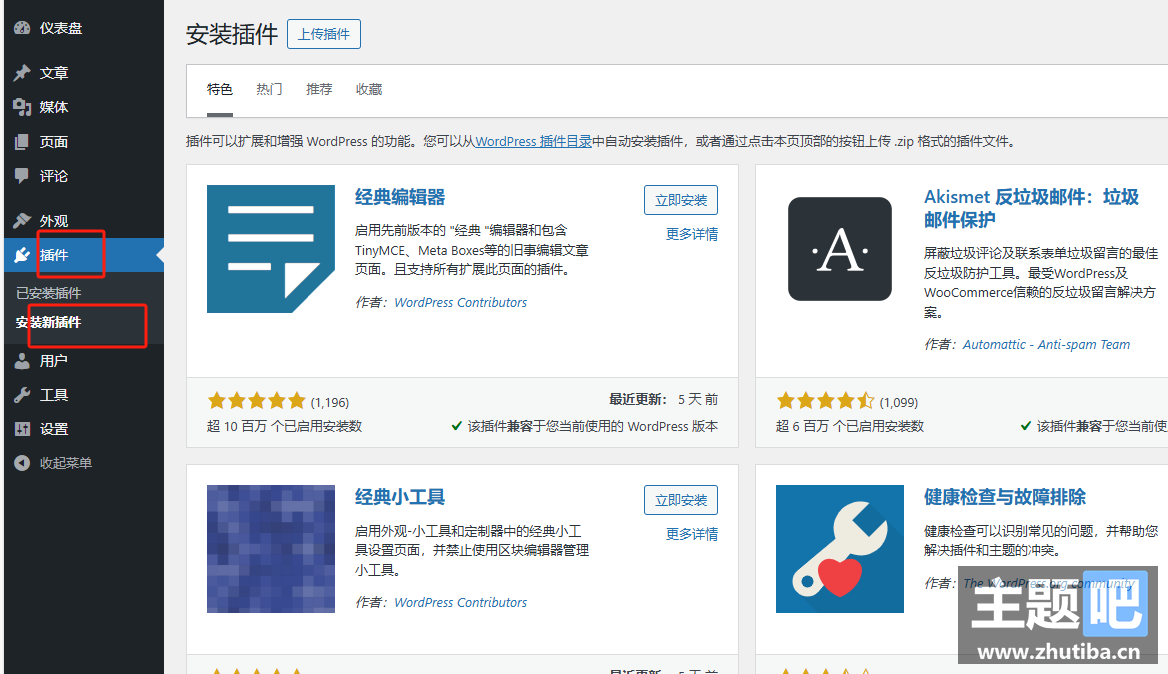Click the 外观 paintbrush icon
This screenshot has width=1168, height=674.
click(22, 220)
